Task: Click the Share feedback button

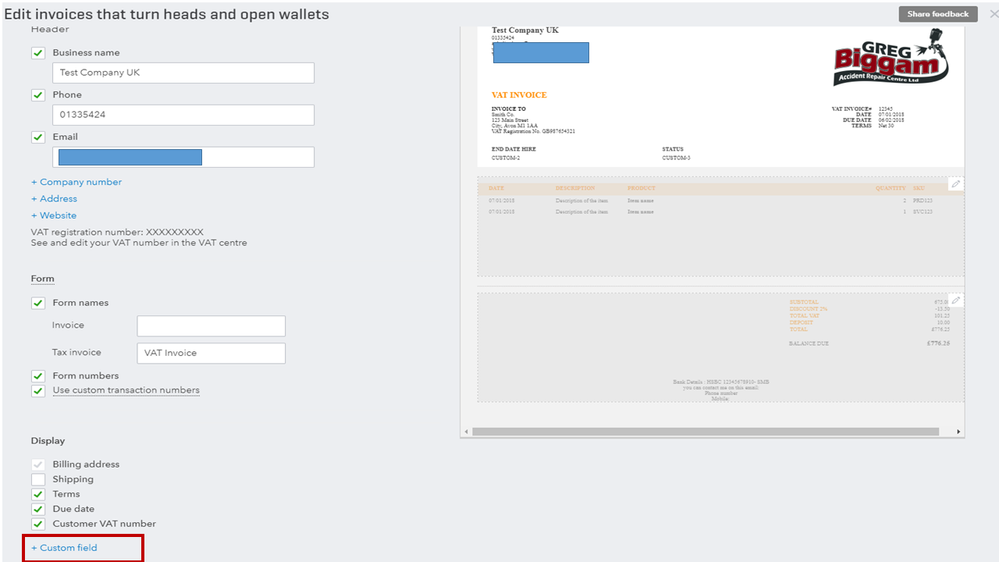Action: (x=938, y=13)
